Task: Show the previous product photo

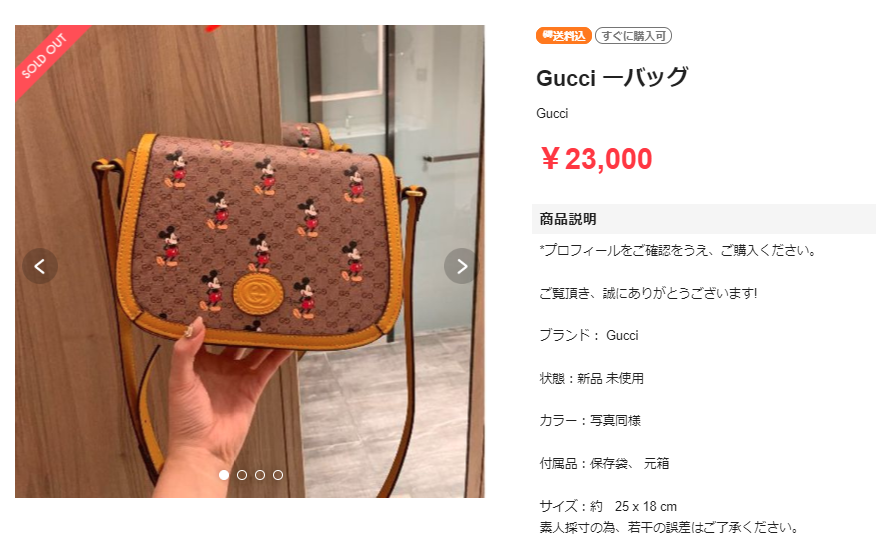Action: click(40, 266)
